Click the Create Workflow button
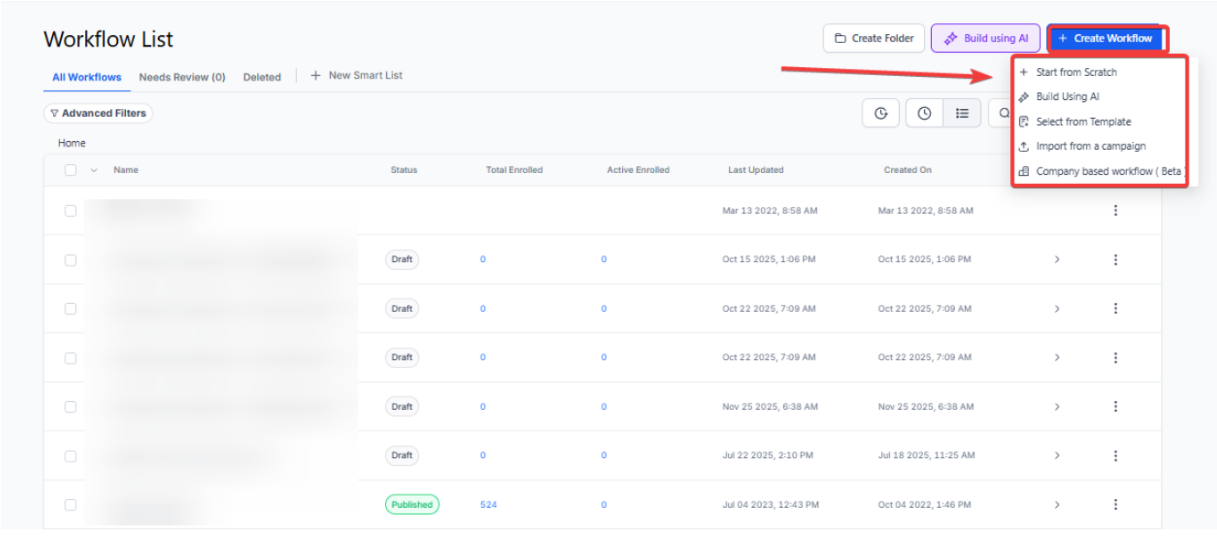The width and height of the screenshot is (1217, 547). click(x=1105, y=38)
